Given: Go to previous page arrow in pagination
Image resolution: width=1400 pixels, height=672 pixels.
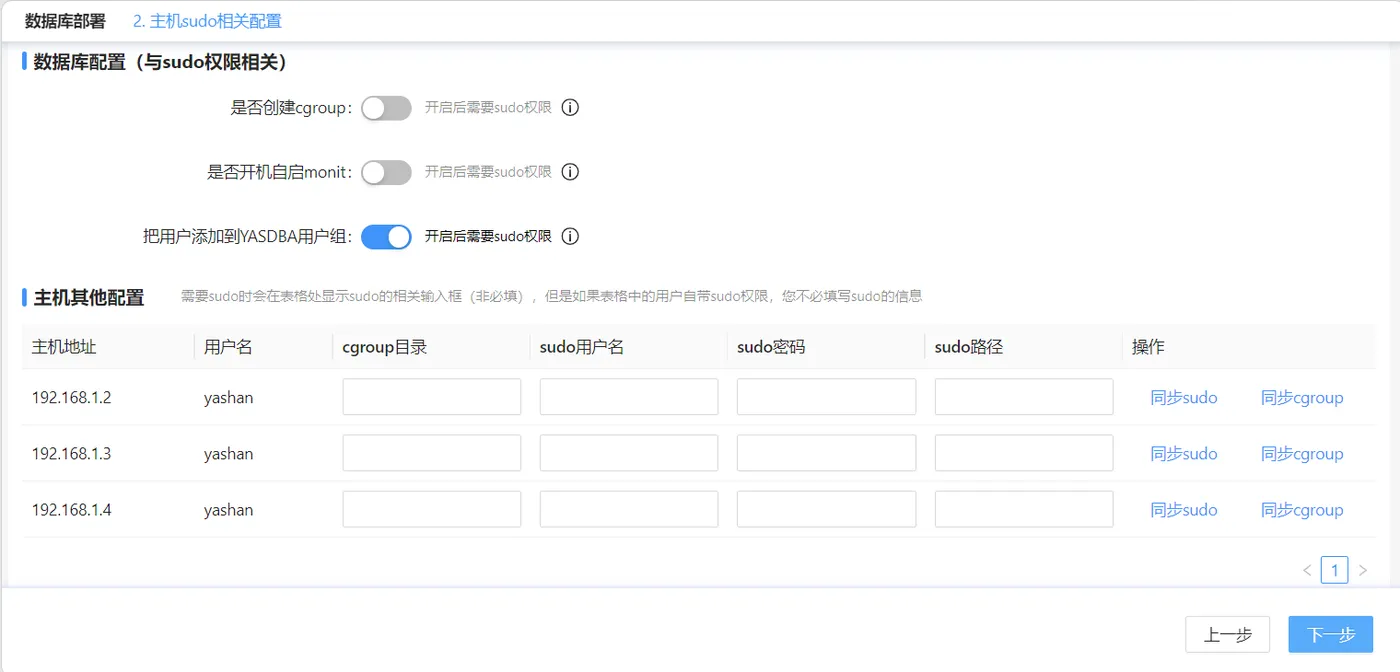Looking at the screenshot, I should tap(1307, 570).
